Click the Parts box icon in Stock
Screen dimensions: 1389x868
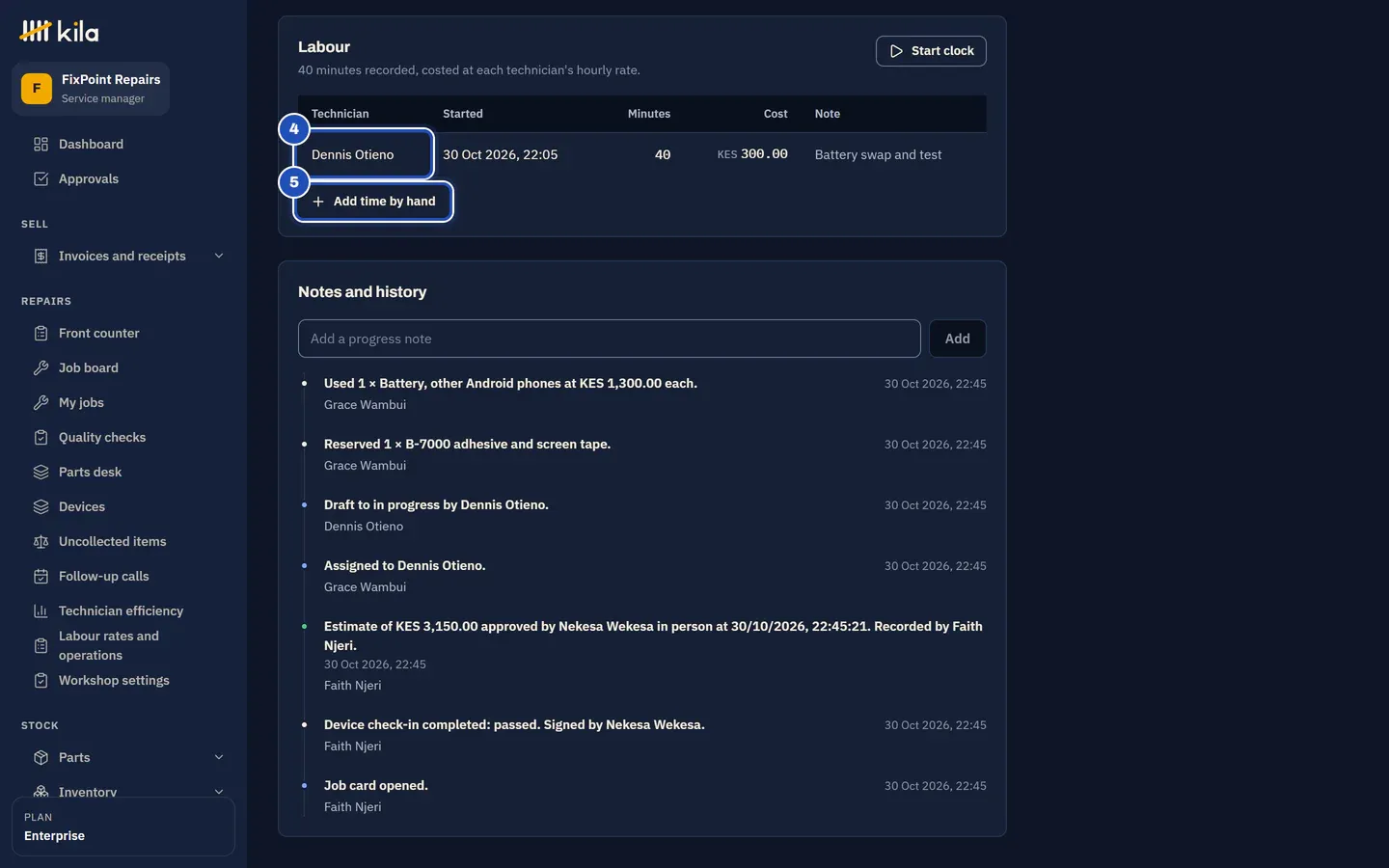[x=41, y=758]
